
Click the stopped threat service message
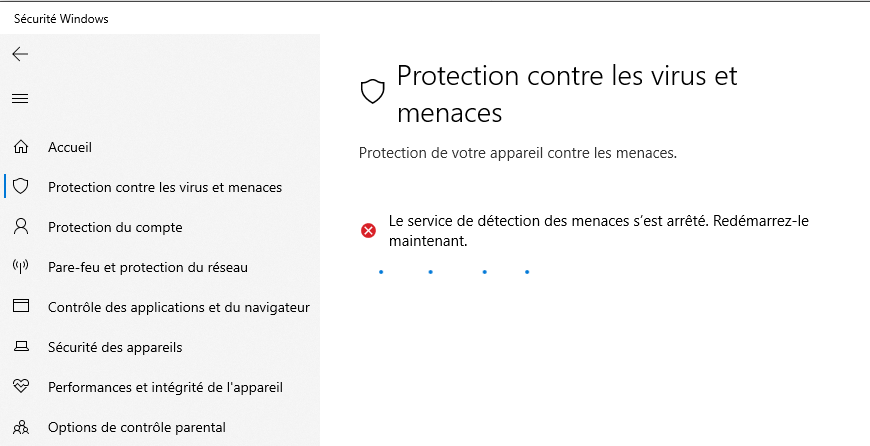[599, 231]
